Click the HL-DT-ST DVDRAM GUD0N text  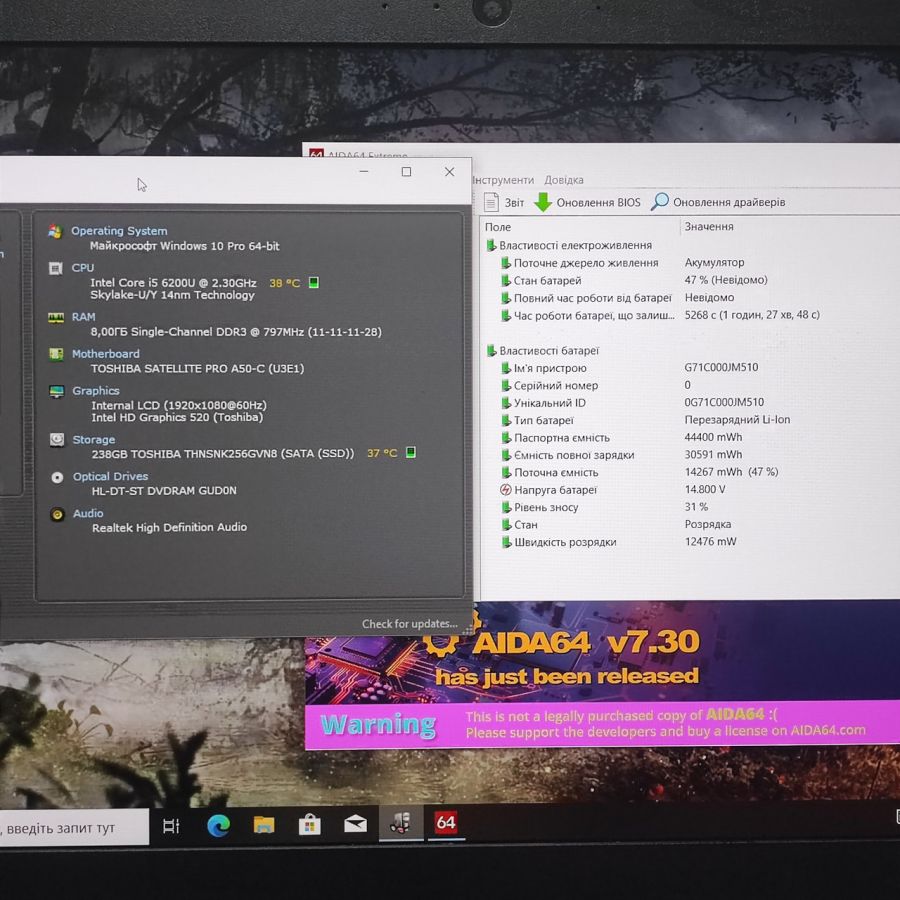tap(164, 491)
